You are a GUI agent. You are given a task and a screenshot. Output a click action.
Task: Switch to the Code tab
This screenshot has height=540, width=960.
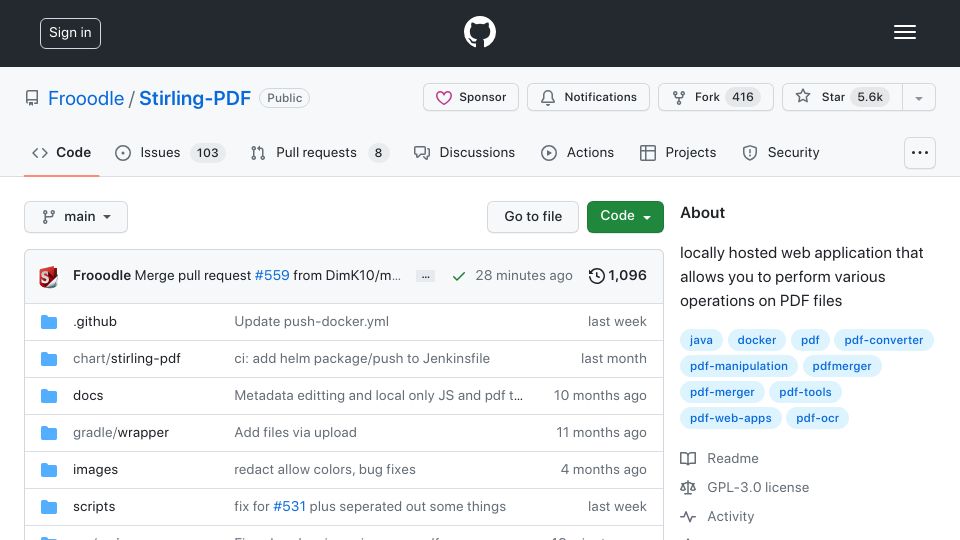61,152
